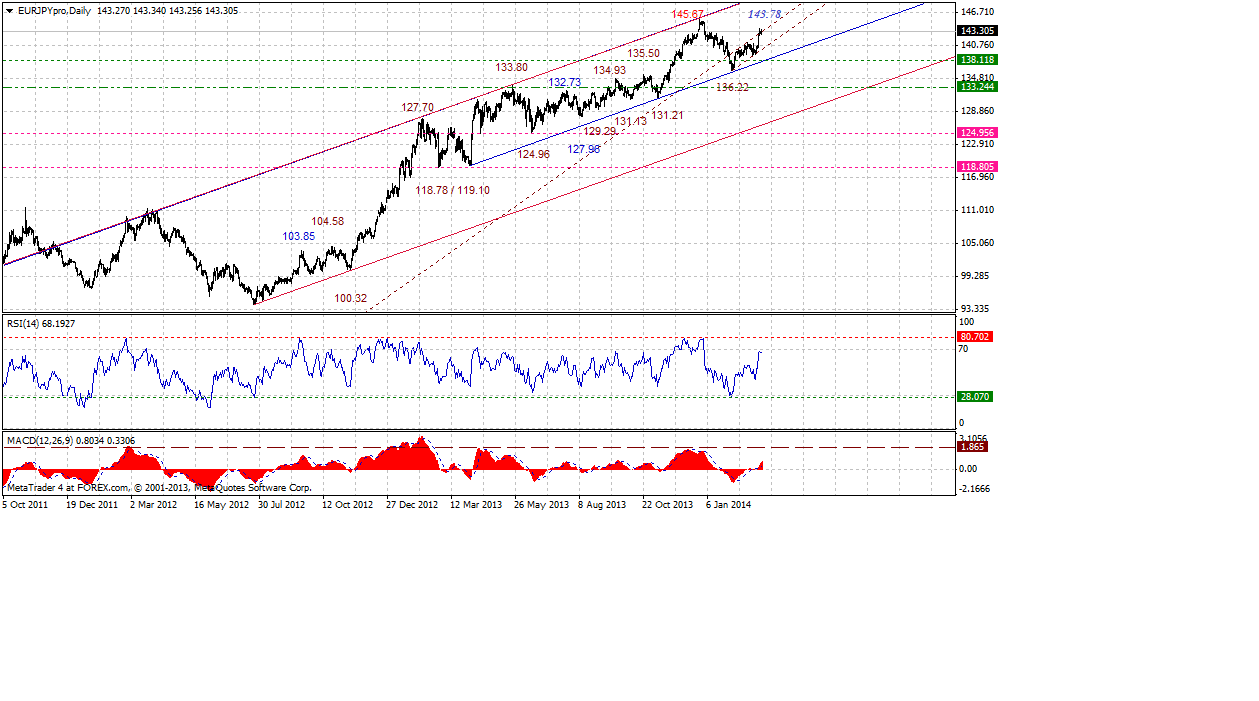Click the green 28.070 RSI level tag
The width and height of the screenshot is (1259, 701).
click(976, 397)
